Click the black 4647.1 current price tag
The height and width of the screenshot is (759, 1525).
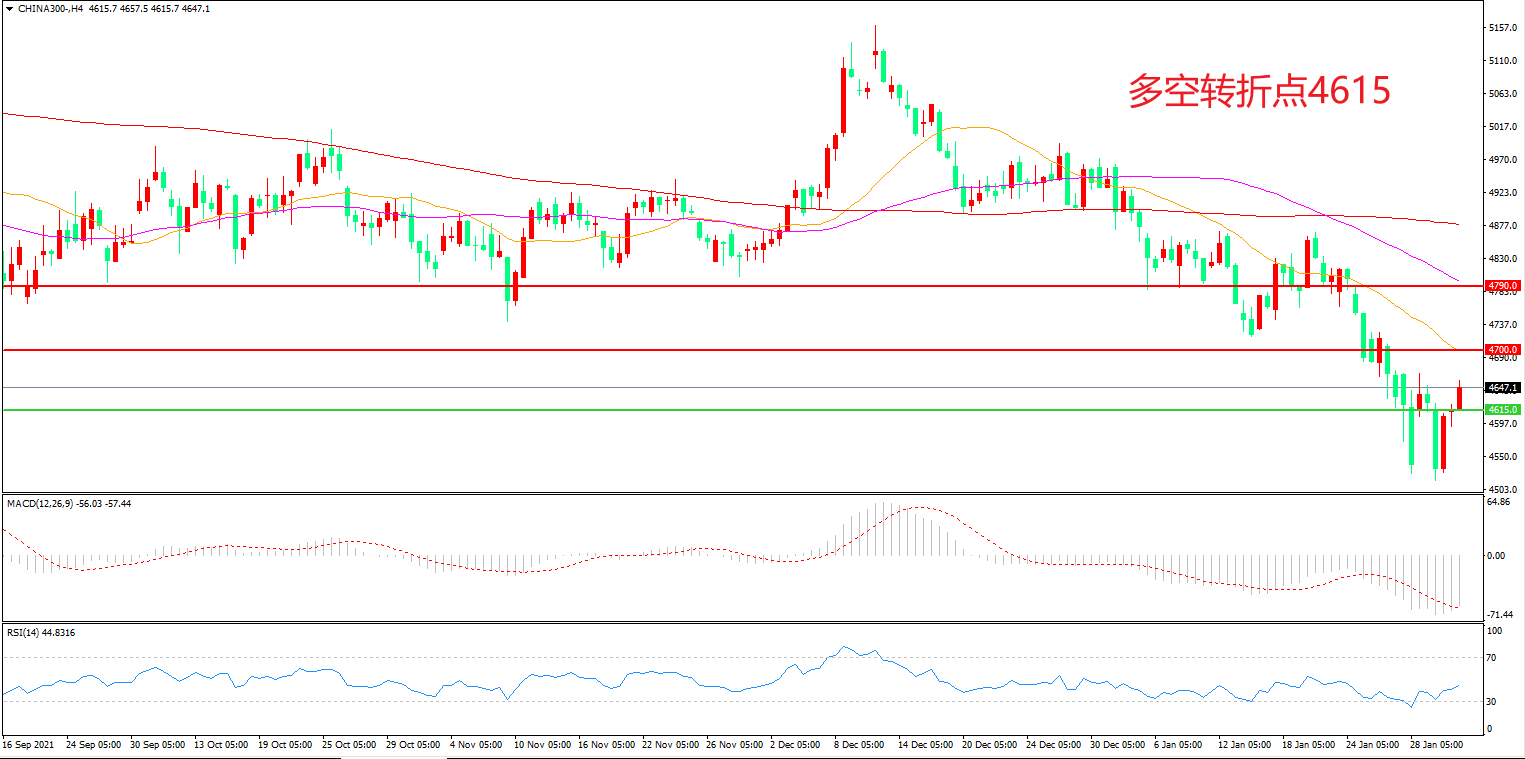[x=1503, y=388]
